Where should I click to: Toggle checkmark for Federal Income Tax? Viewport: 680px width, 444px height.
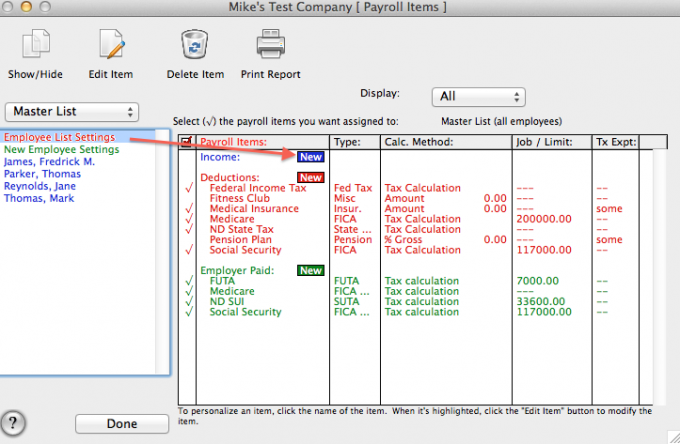pos(189,188)
